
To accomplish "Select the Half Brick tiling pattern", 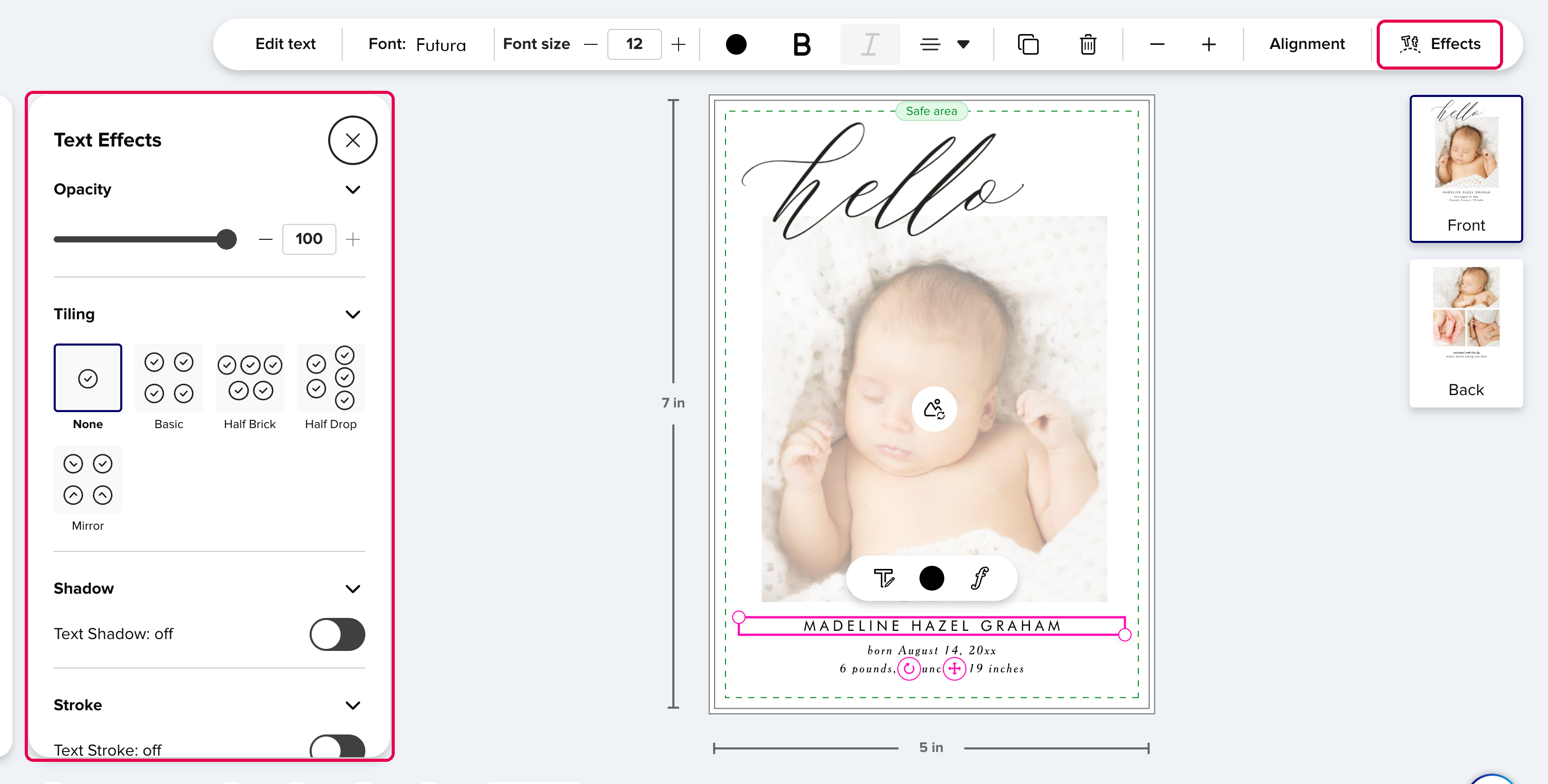I will click(249, 378).
